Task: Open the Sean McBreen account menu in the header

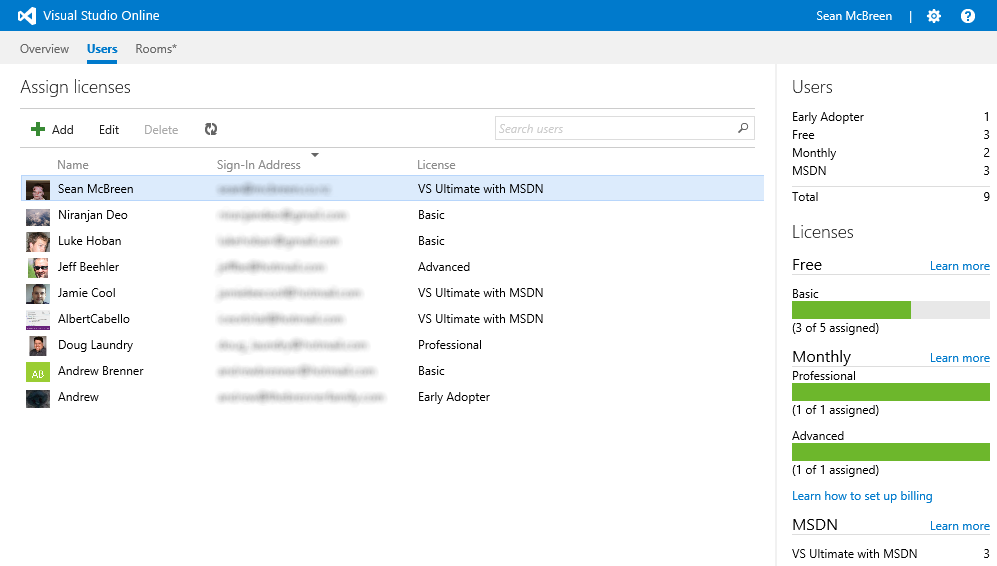Action: [x=853, y=16]
